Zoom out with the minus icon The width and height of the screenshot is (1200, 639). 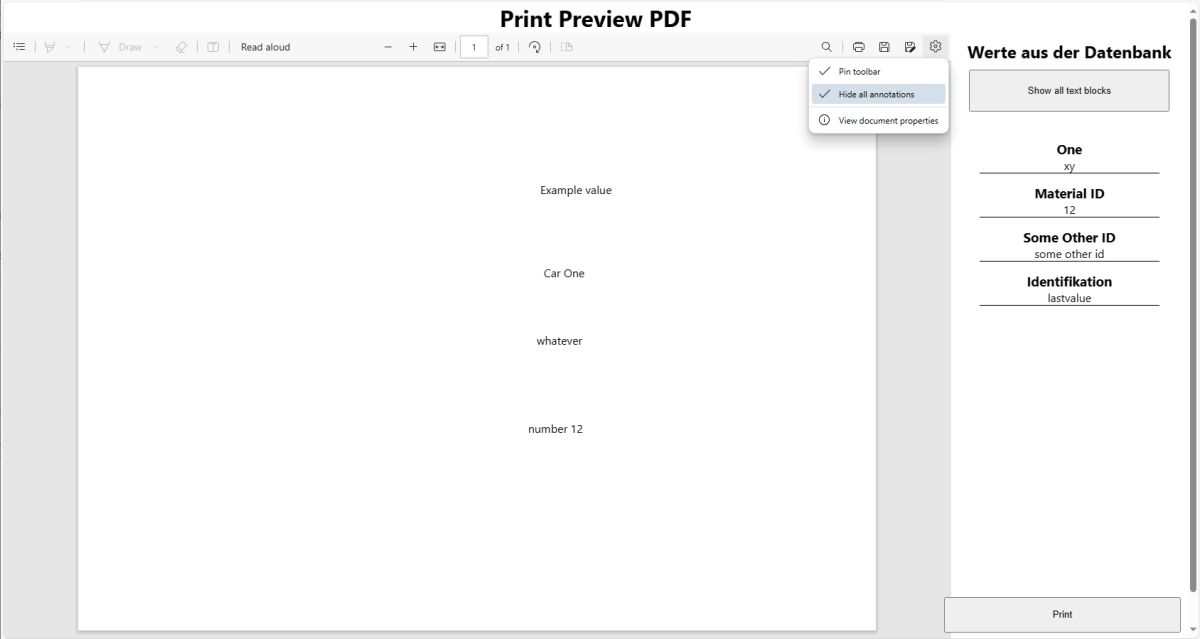[388, 47]
